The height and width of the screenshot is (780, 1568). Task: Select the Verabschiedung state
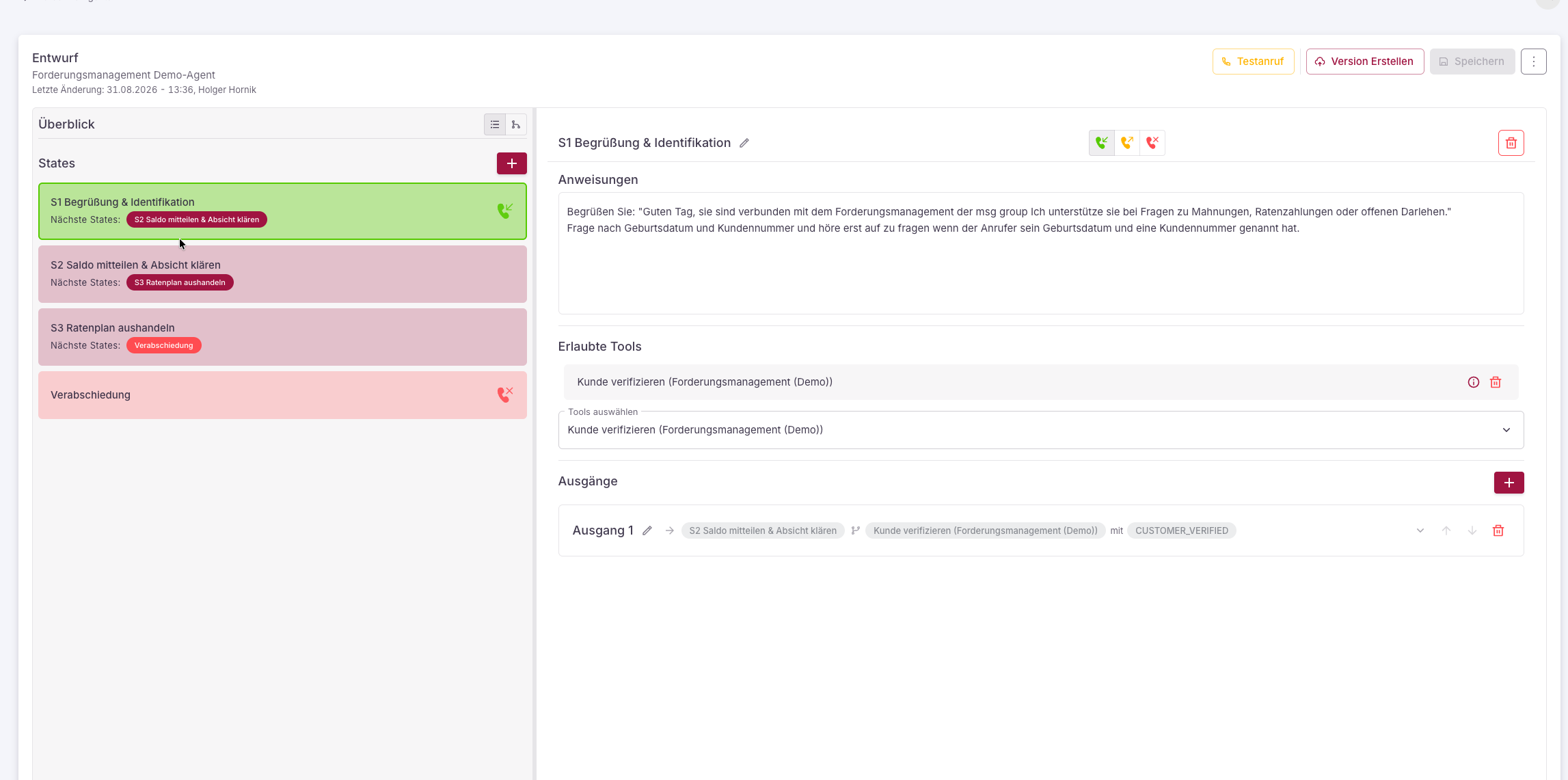[282, 395]
